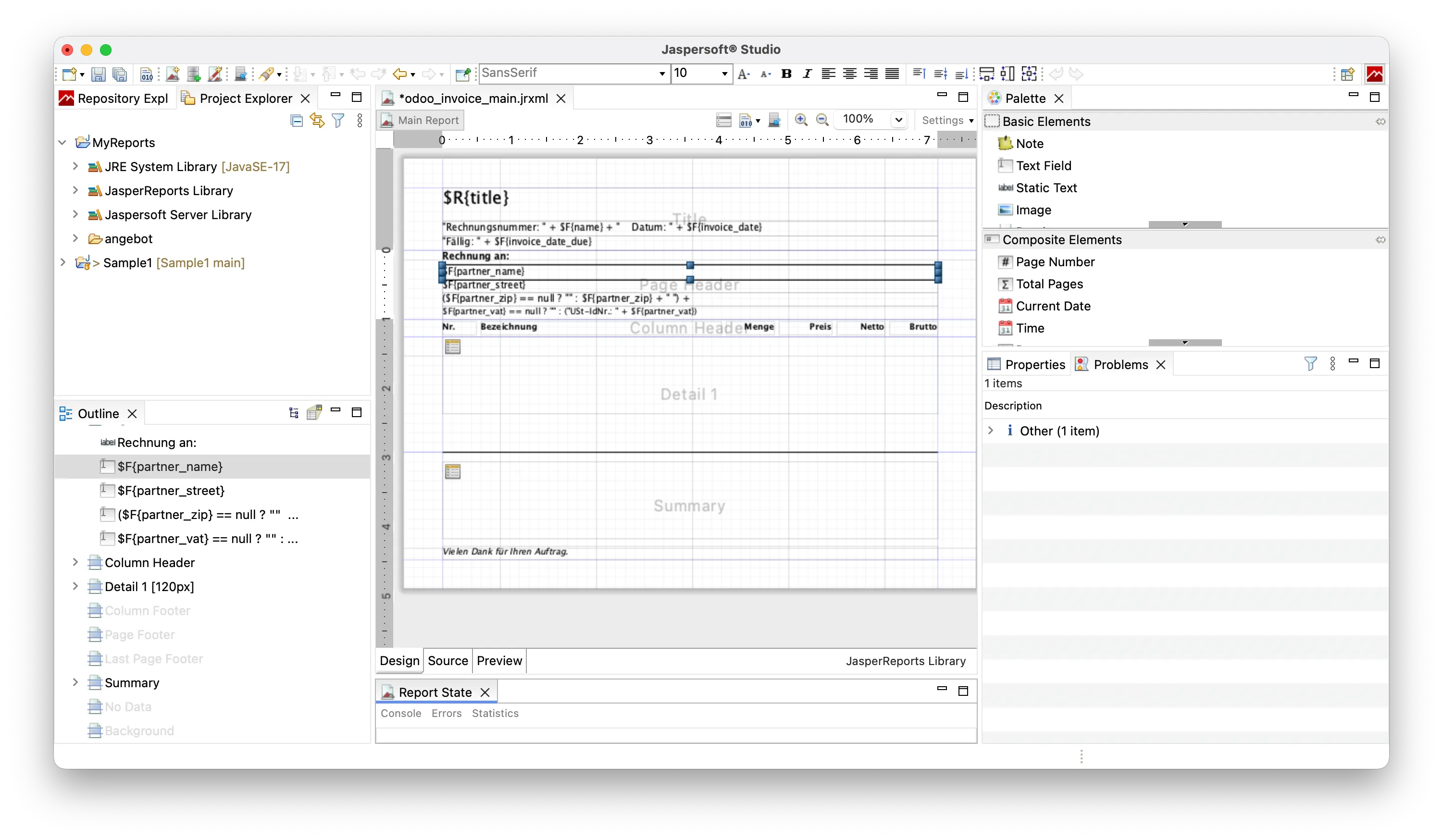Open the Statistics link in Report State

(x=495, y=713)
